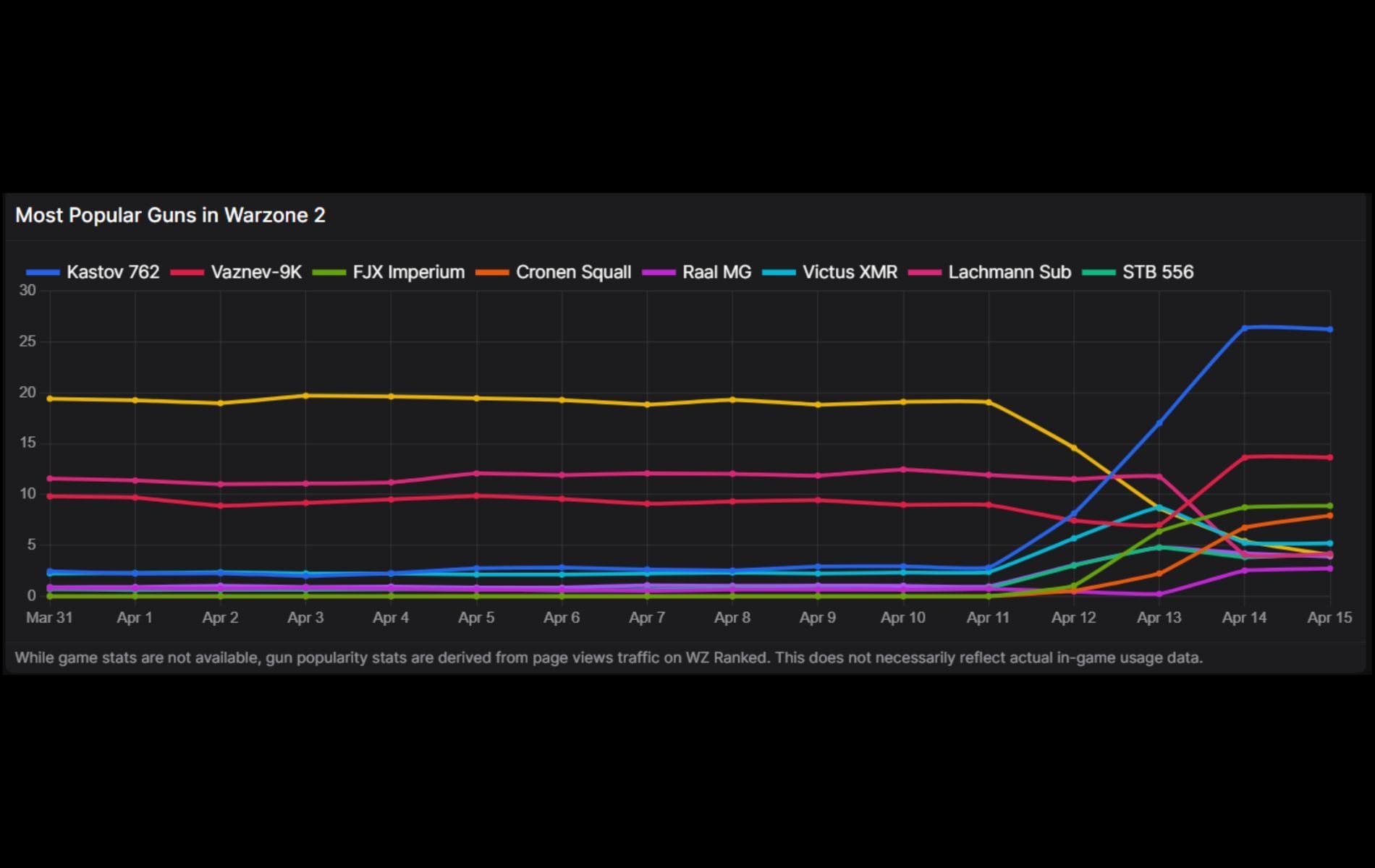Toggle the Kastov 762 legend label
This screenshot has height=868, width=1375.
[113, 273]
